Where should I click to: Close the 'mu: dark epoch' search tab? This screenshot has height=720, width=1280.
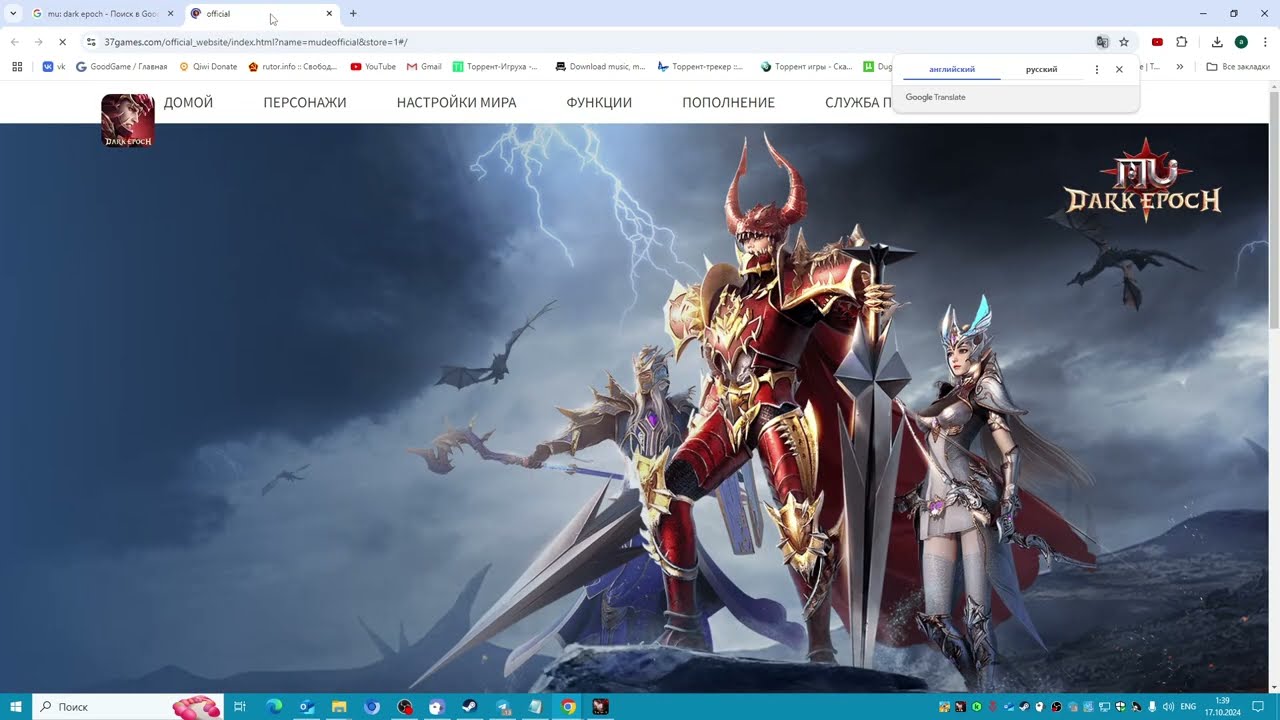click(170, 14)
